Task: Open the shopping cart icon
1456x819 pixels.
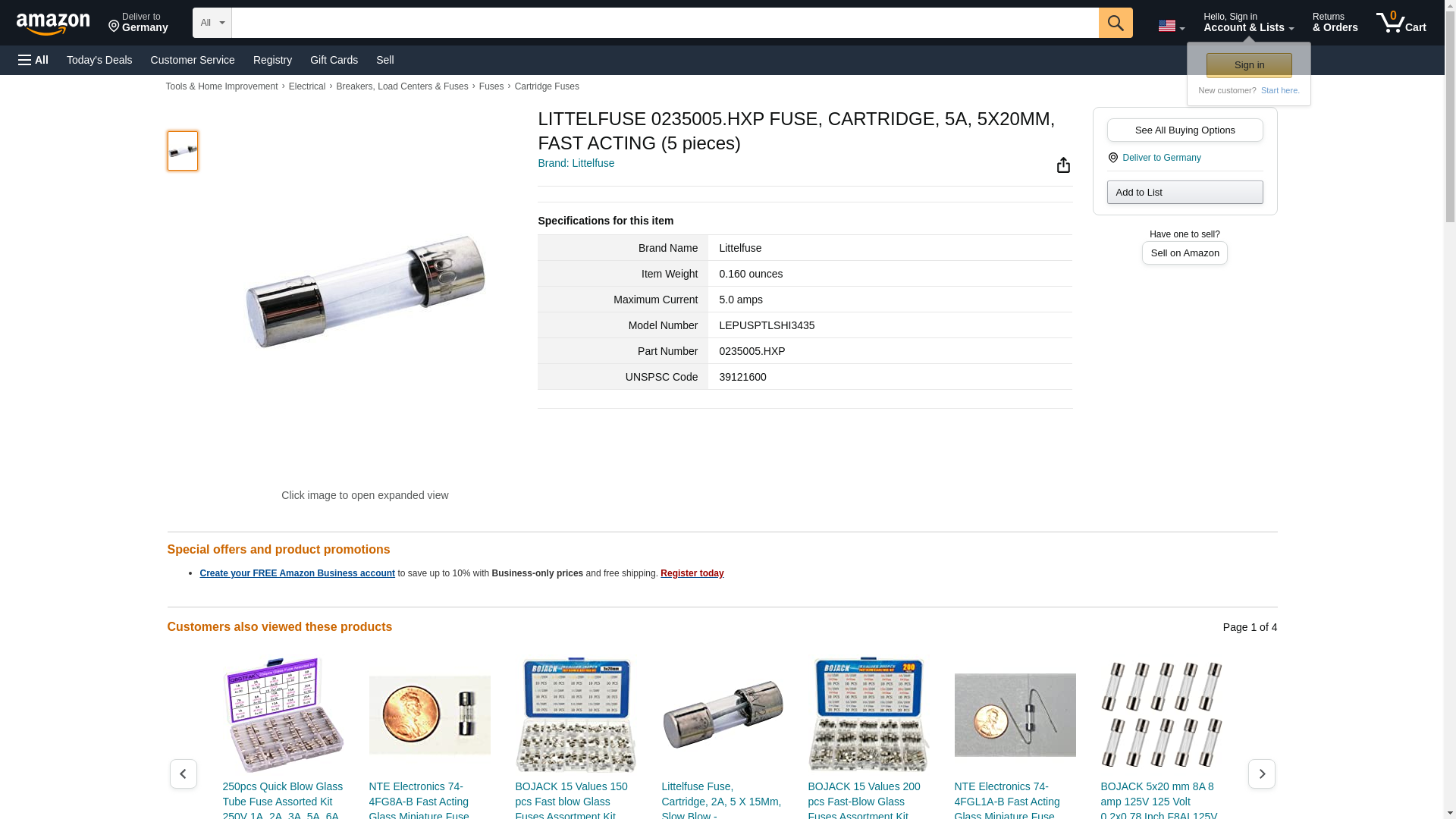Action: coord(1401,23)
